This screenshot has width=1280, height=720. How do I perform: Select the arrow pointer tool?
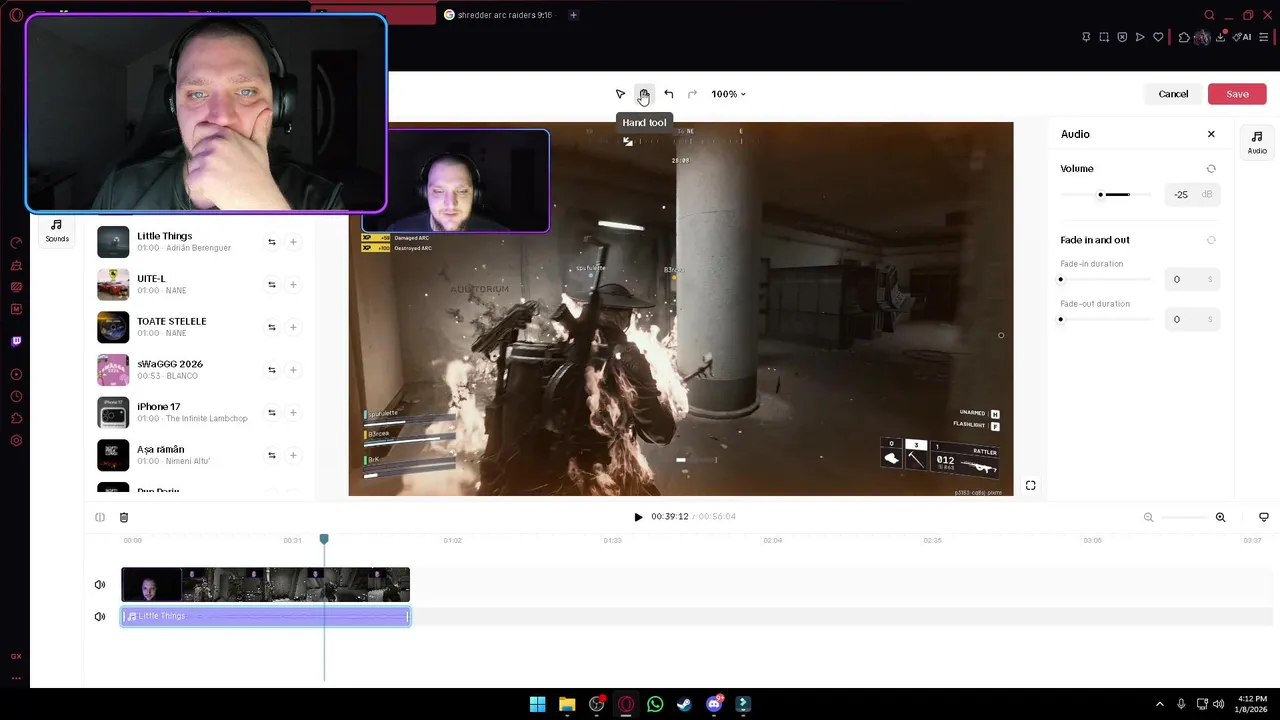620,94
